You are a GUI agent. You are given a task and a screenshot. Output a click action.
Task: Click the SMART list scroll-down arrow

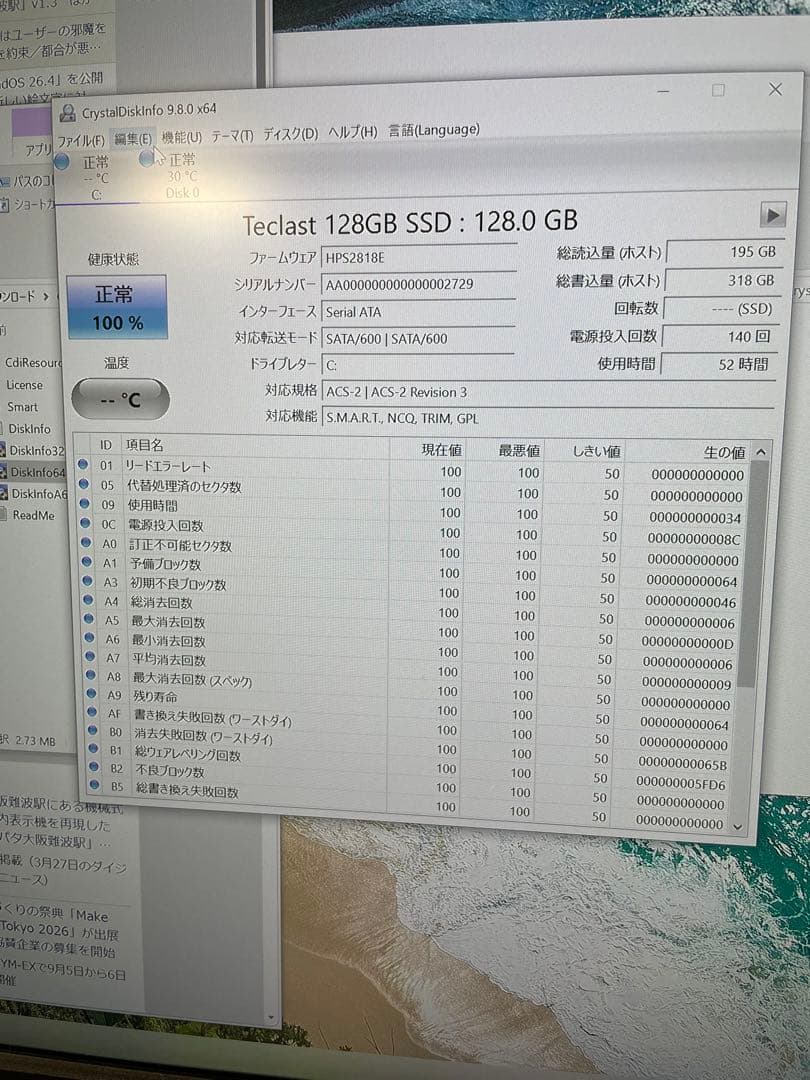click(738, 826)
